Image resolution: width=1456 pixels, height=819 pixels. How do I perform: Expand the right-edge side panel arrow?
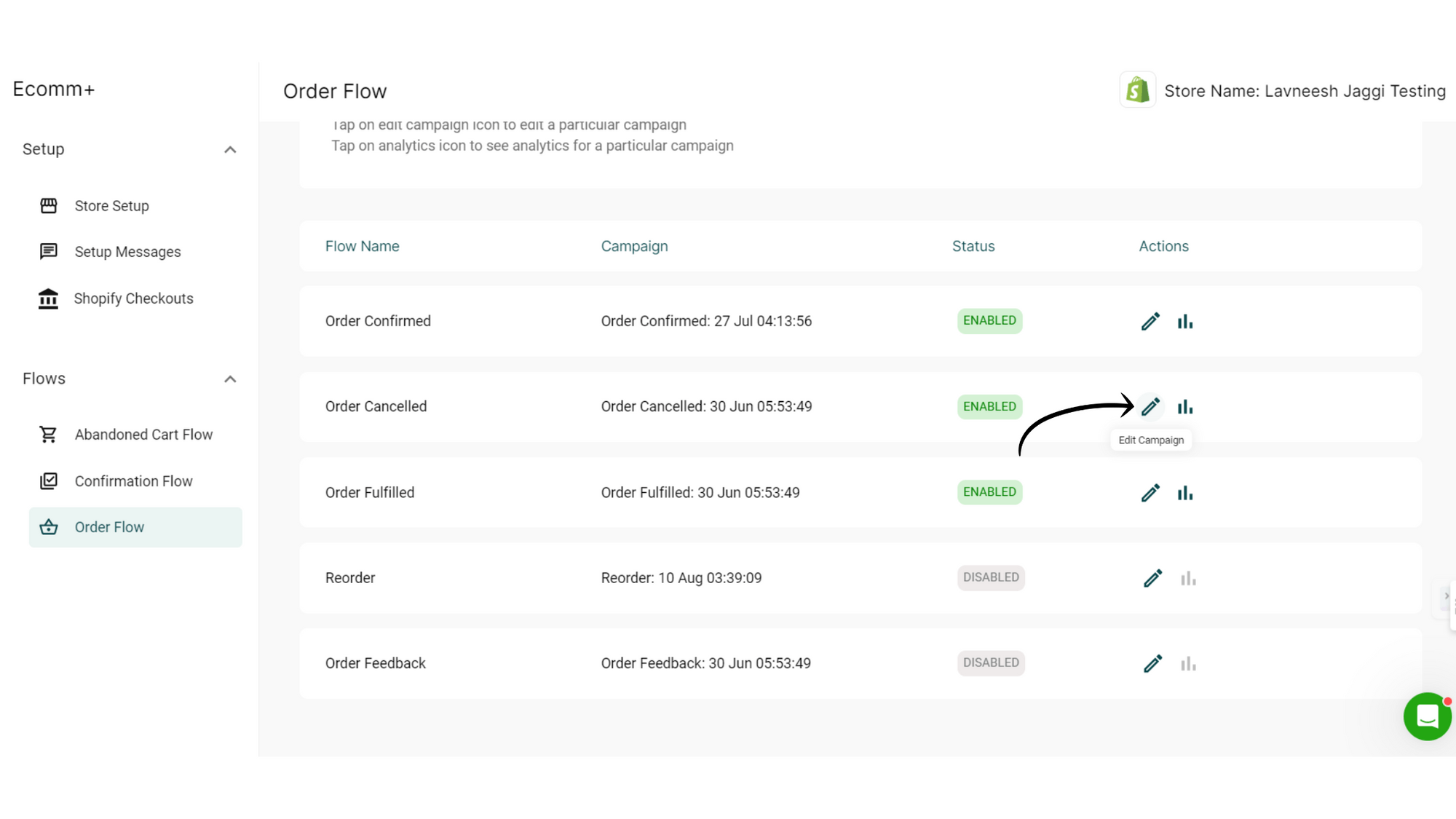pos(1447,596)
